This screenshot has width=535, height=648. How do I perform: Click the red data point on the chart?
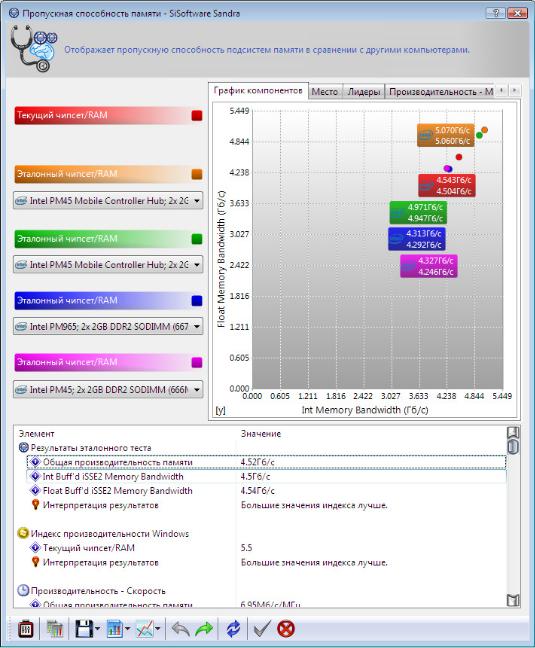tap(459, 157)
